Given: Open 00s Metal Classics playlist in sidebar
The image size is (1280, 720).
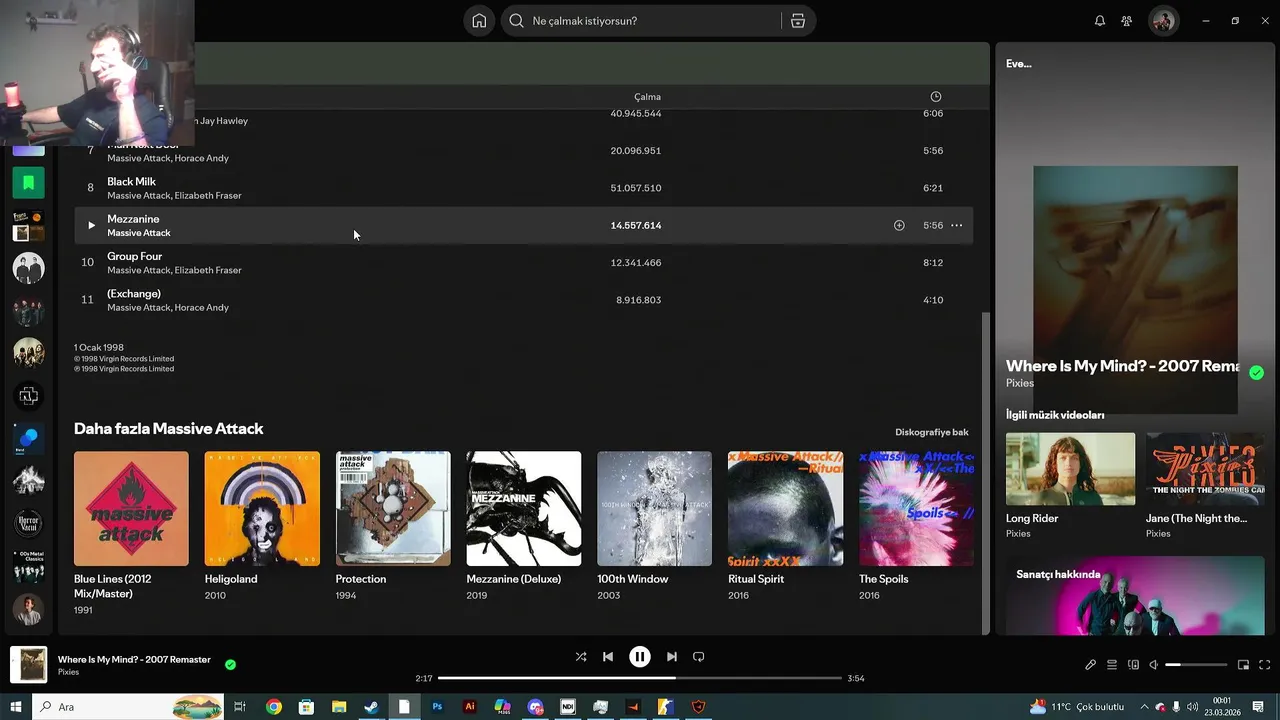Looking at the screenshot, I should [28, 566].
